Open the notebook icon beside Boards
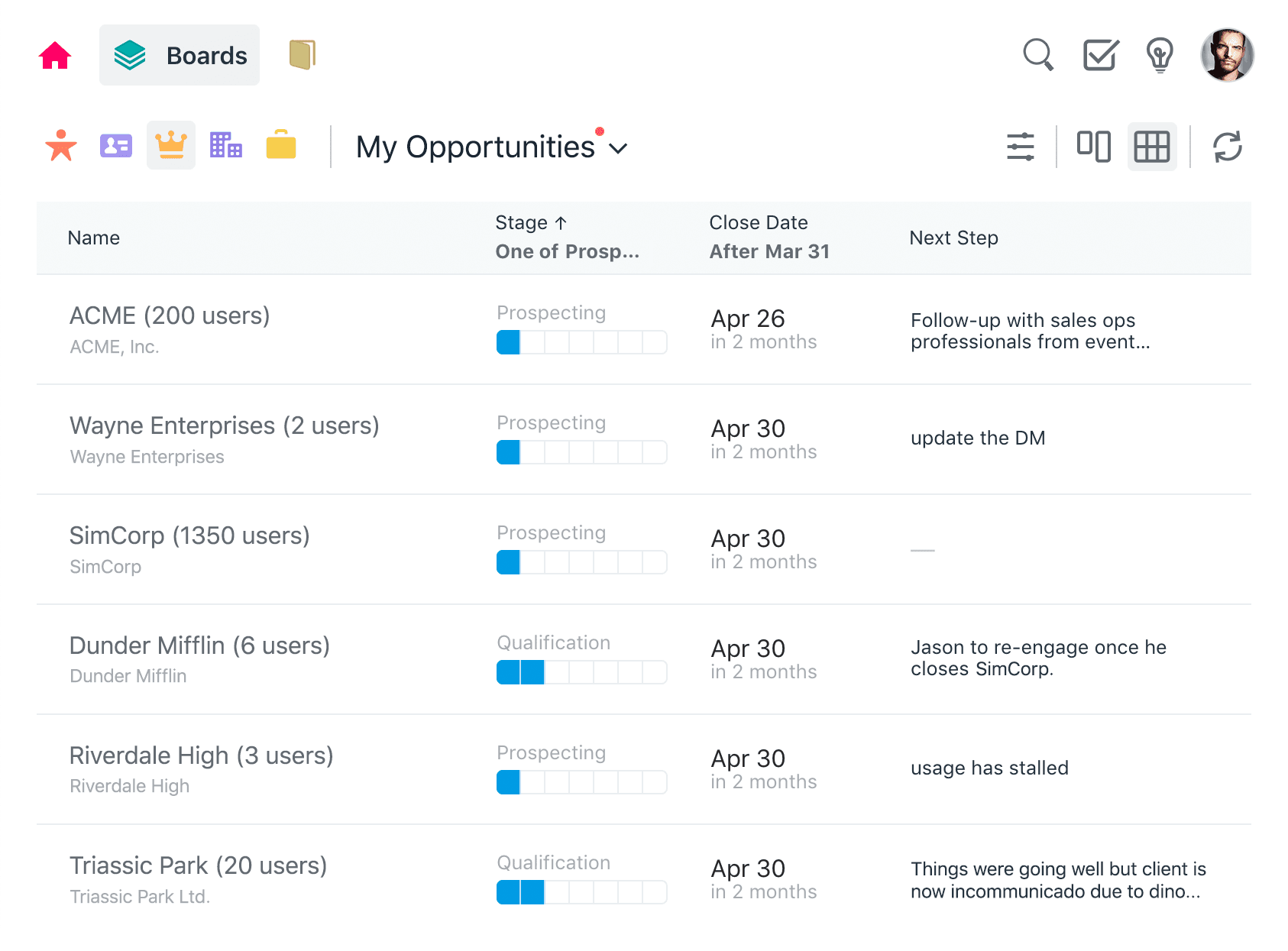Screen dimensions: 1288x951 point(303,55)
